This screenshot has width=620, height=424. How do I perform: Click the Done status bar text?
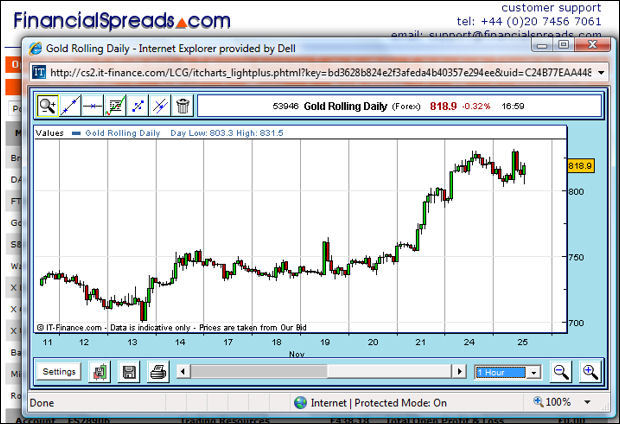coord(42,403)
